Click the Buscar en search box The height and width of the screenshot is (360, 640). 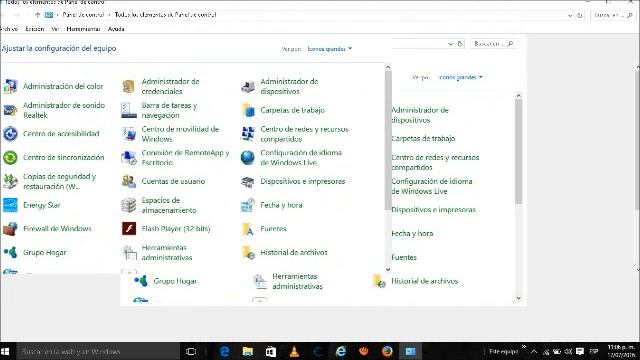pos(493,44)
